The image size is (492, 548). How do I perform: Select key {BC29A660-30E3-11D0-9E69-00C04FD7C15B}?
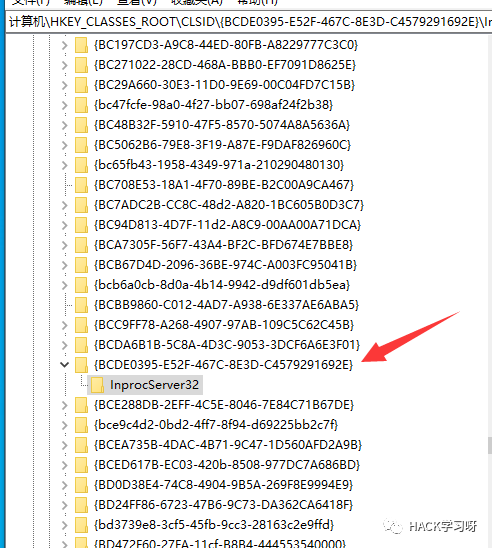(x=224, y=85)
